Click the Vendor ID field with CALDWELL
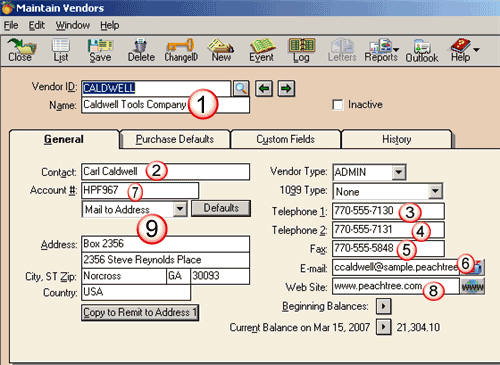The image size is (500, 365). click(x=156, y=88)
